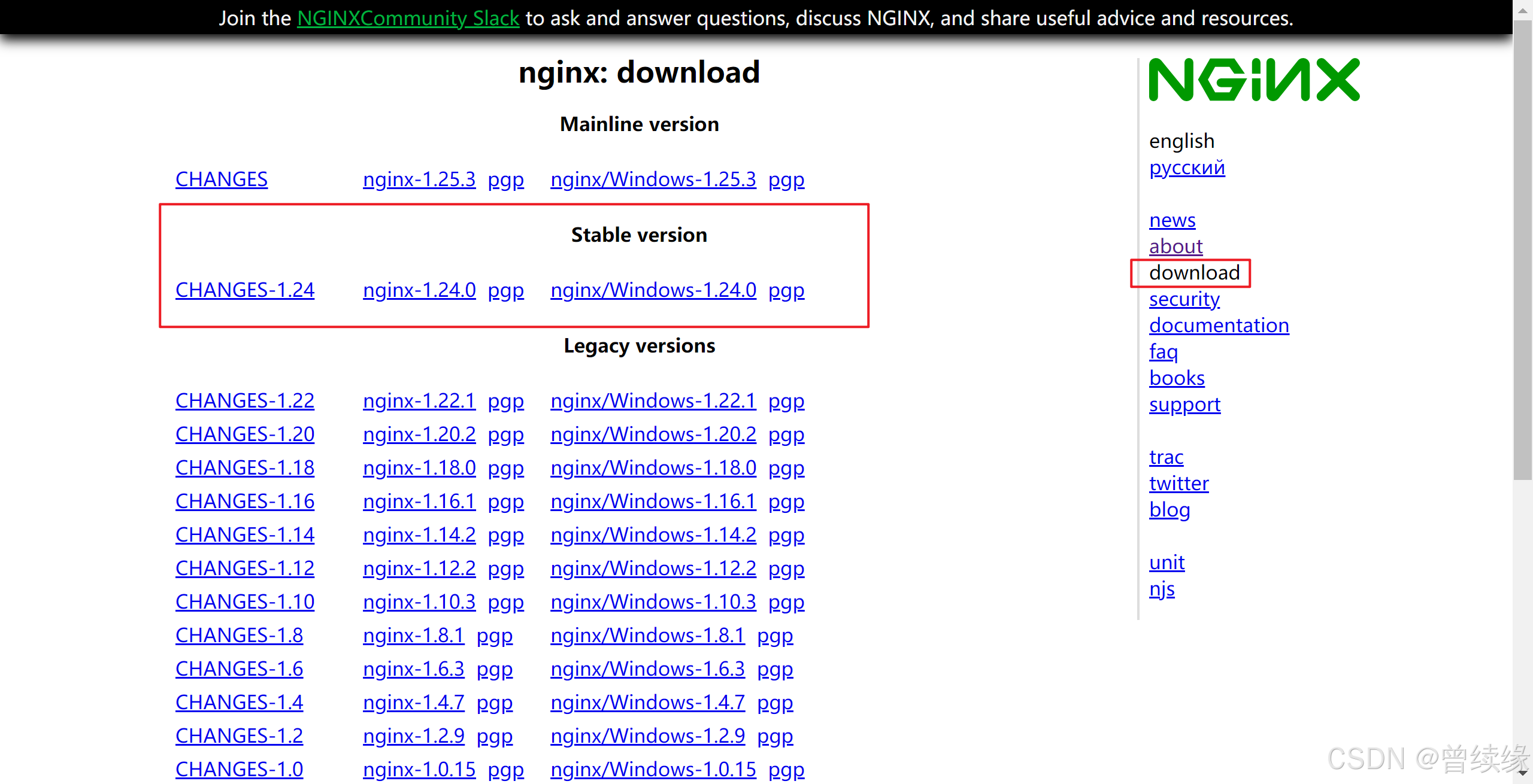Click the NGINX logo

1254,80
